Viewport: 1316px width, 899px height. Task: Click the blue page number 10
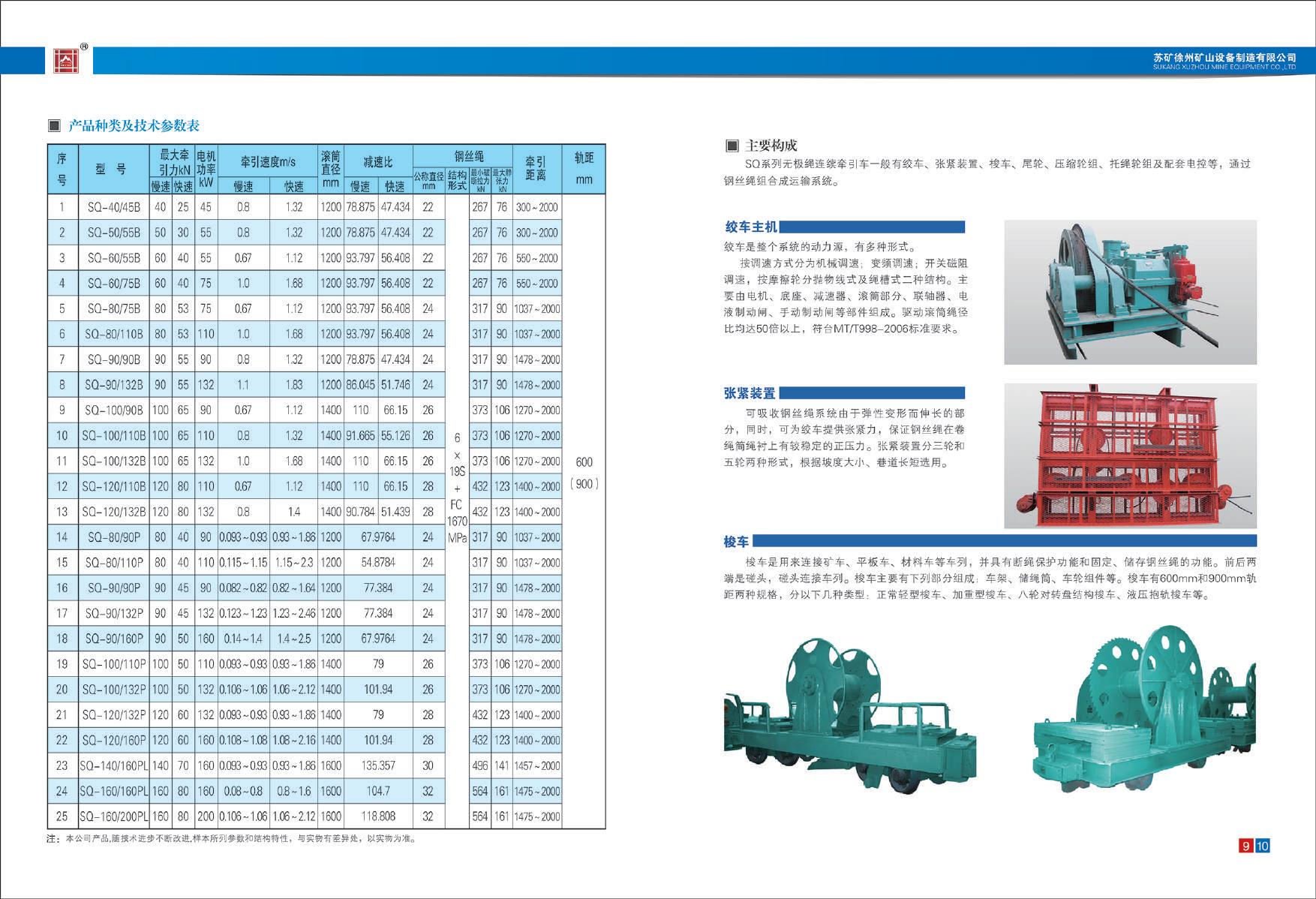click(x=1262, y=846)
